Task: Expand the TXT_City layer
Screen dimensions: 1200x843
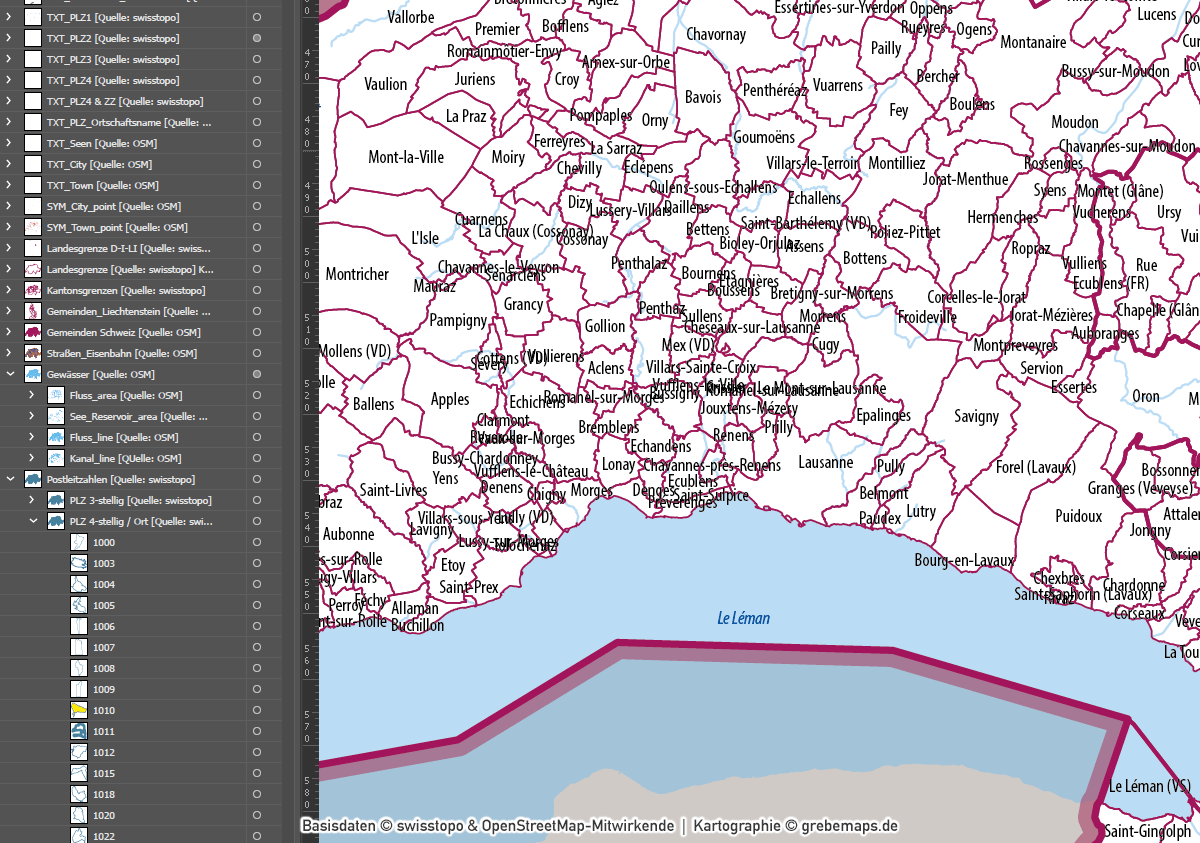Action: click(x=10, y=164)
